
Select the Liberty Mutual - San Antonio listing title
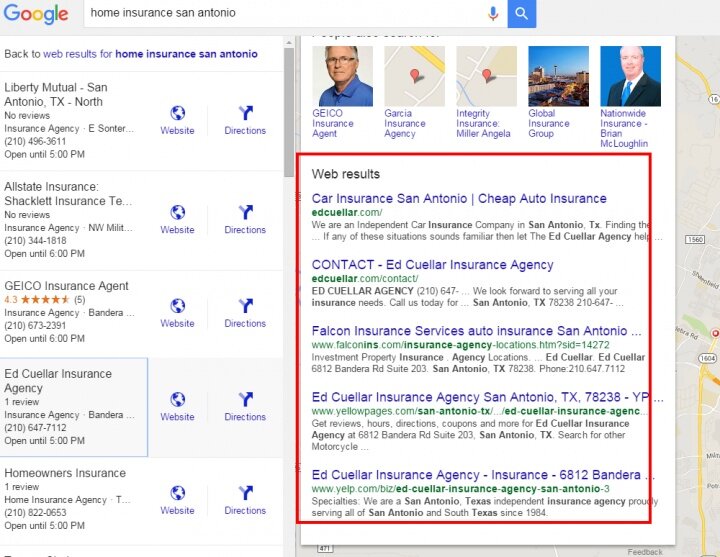coord(56,94)
